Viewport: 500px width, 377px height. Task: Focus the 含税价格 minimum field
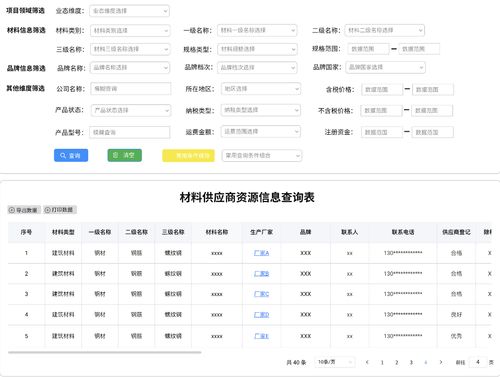382,90
